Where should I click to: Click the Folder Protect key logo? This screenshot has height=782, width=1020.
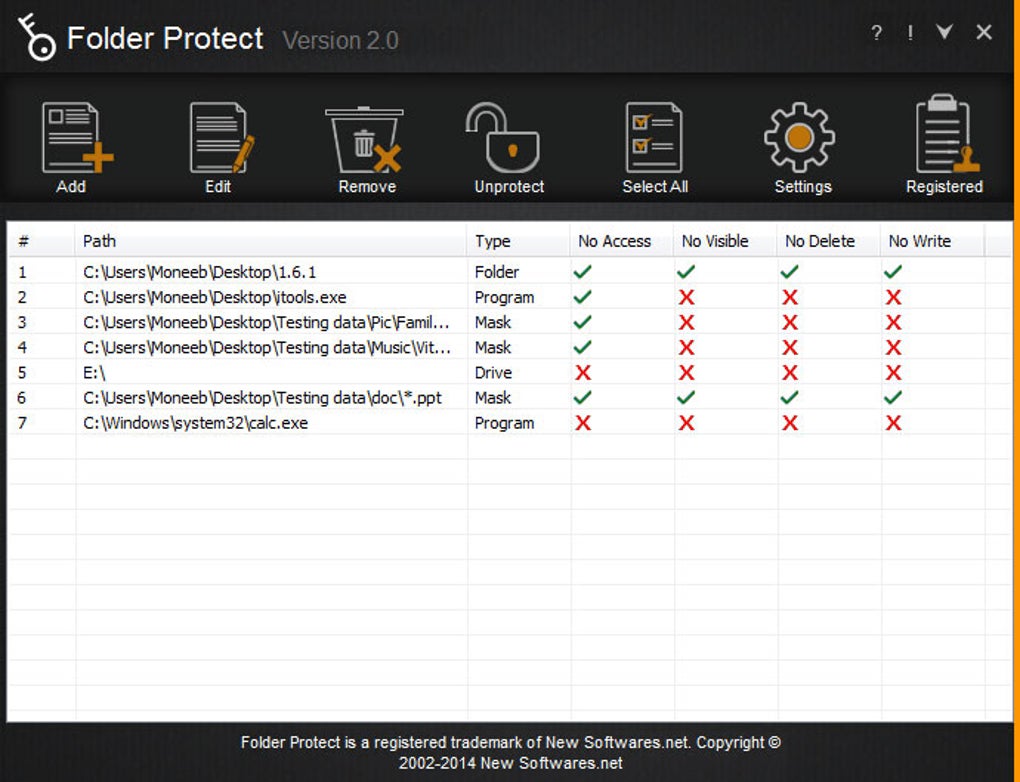pos(36,38)
